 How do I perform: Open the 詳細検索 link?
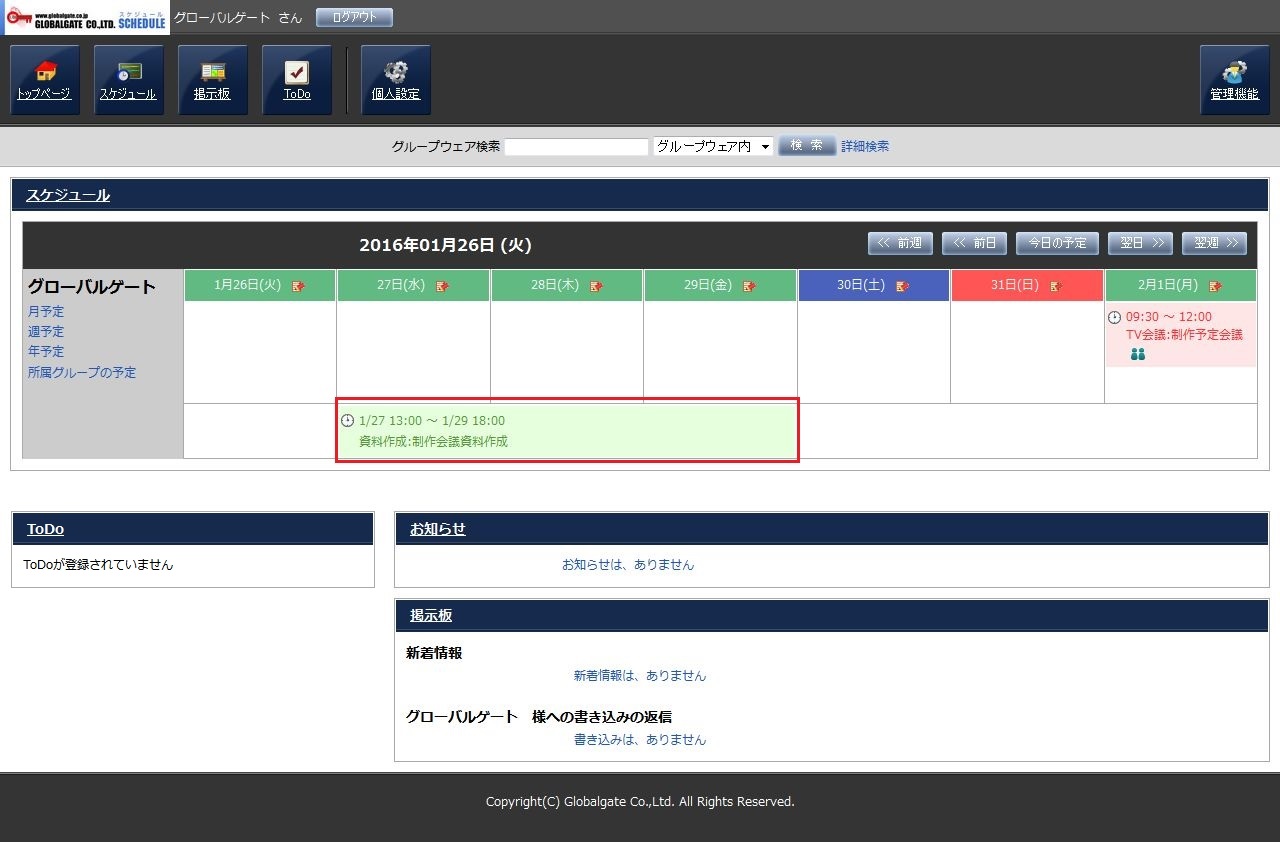pos(864,146)
